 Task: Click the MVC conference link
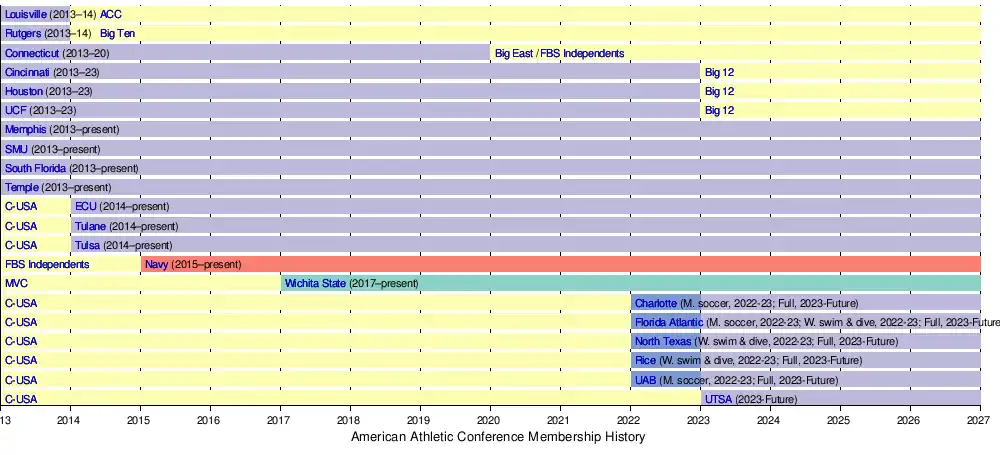click(16, 284)
